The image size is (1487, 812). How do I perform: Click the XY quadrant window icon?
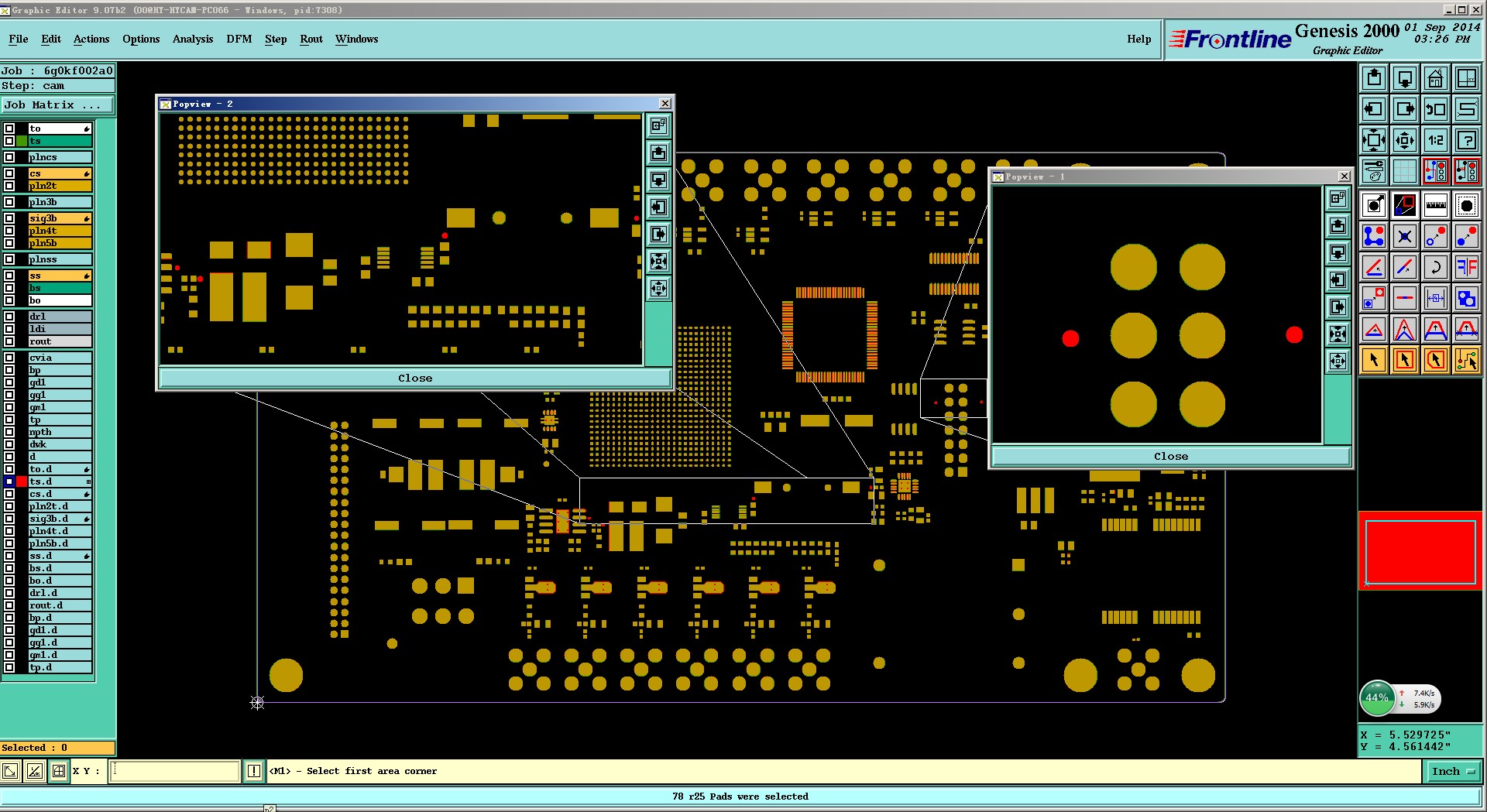1466,78
